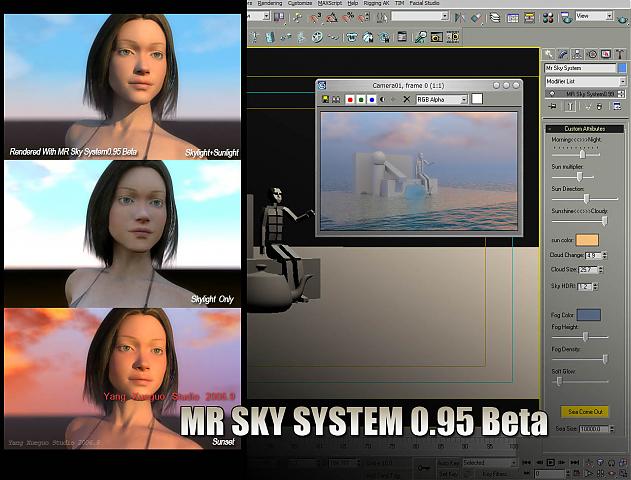Viewport: 631px width, 480px height.
Task: Adjust the Sun Direction slider
Action: click(x=586, y=199)
